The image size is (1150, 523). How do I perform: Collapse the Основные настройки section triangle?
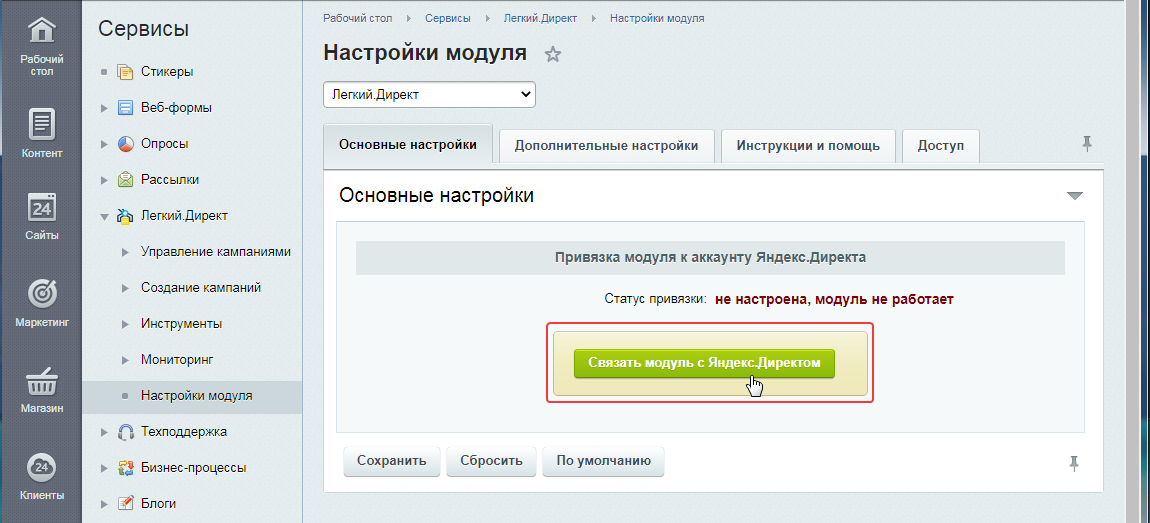1074,196
